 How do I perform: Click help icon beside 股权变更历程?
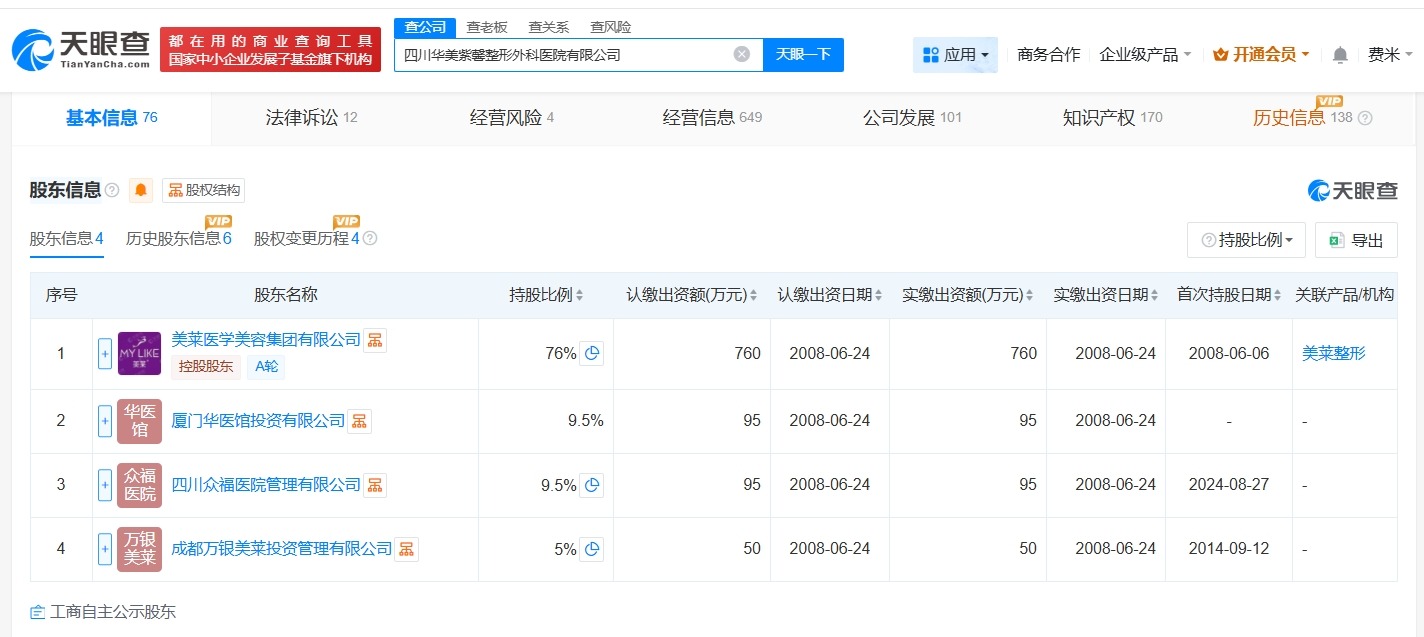370,239
